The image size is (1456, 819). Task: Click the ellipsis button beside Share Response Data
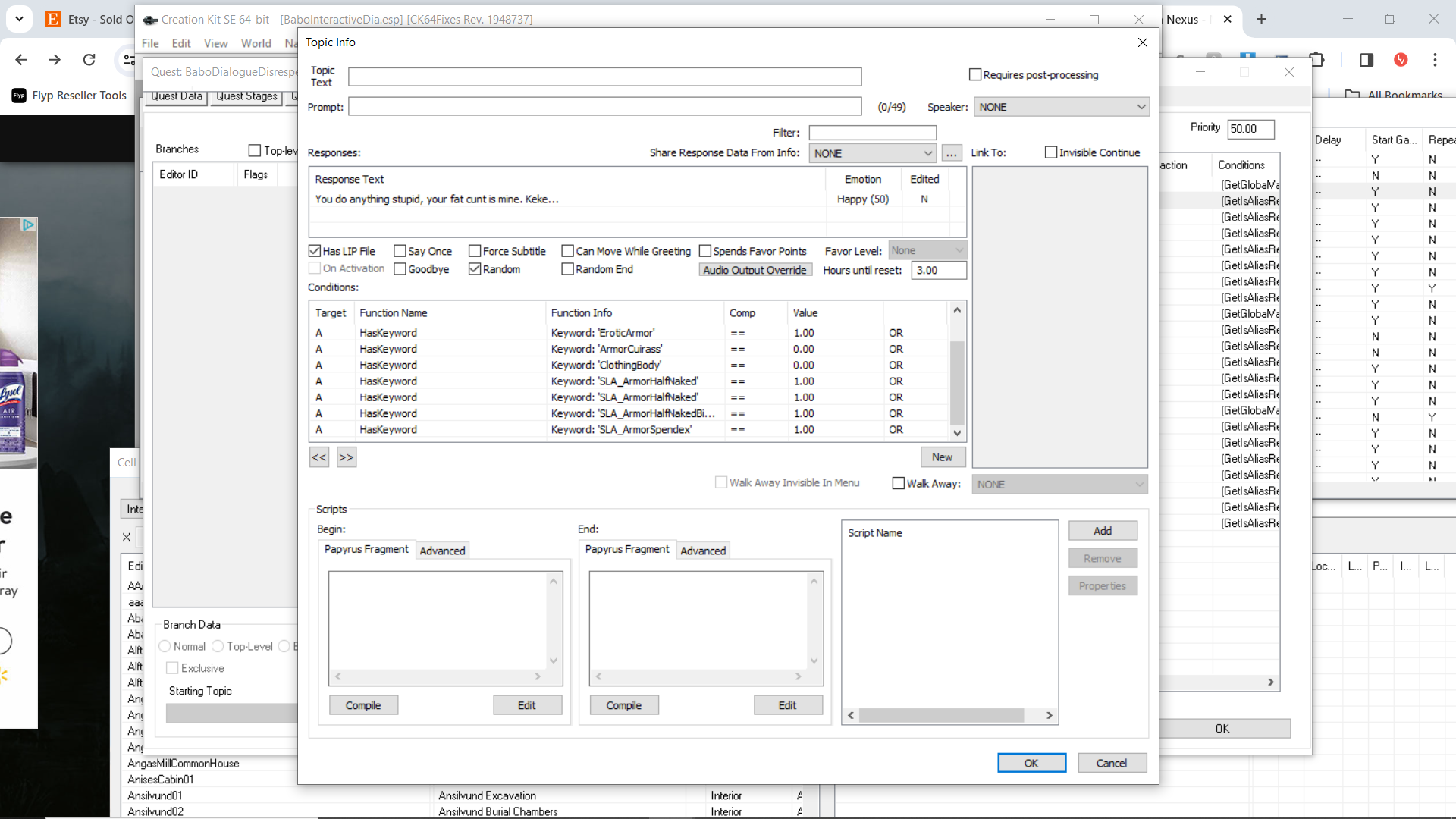pos(952,153)
